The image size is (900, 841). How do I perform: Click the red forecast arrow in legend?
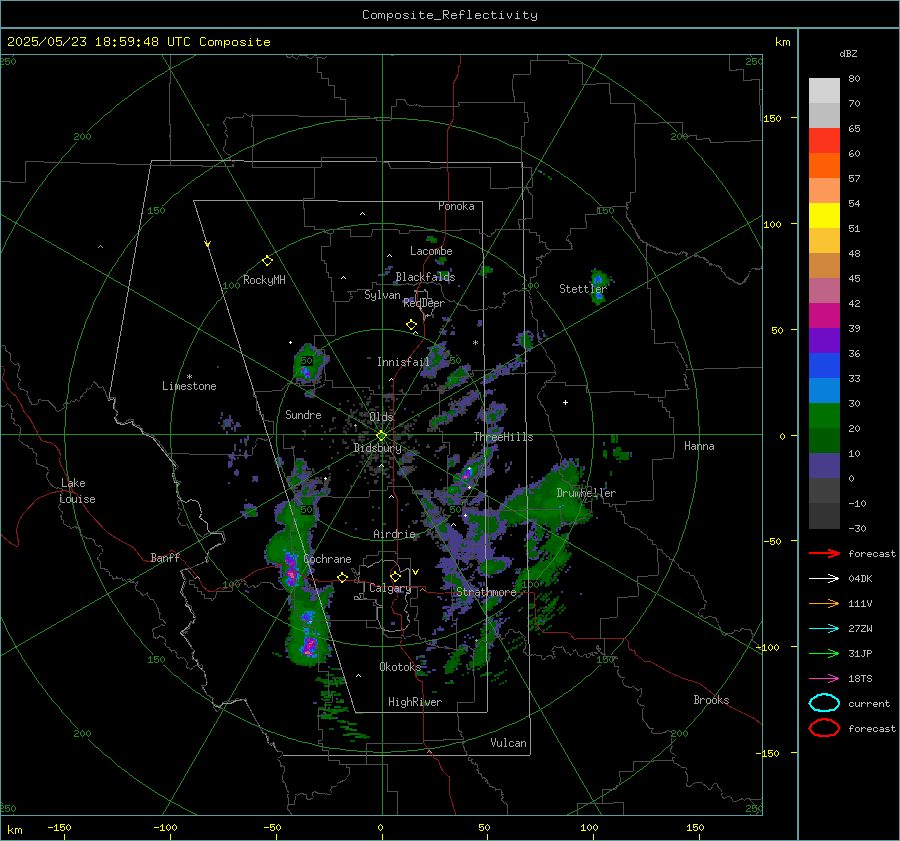coord(824,553)
